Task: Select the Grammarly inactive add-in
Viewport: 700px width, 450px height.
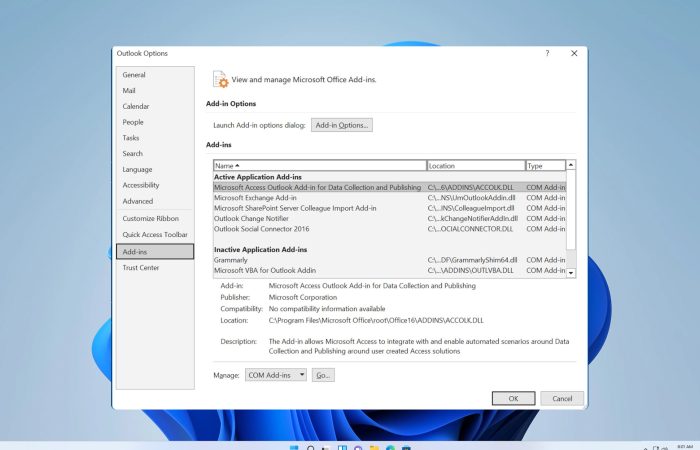Action: tap(389, 260)
